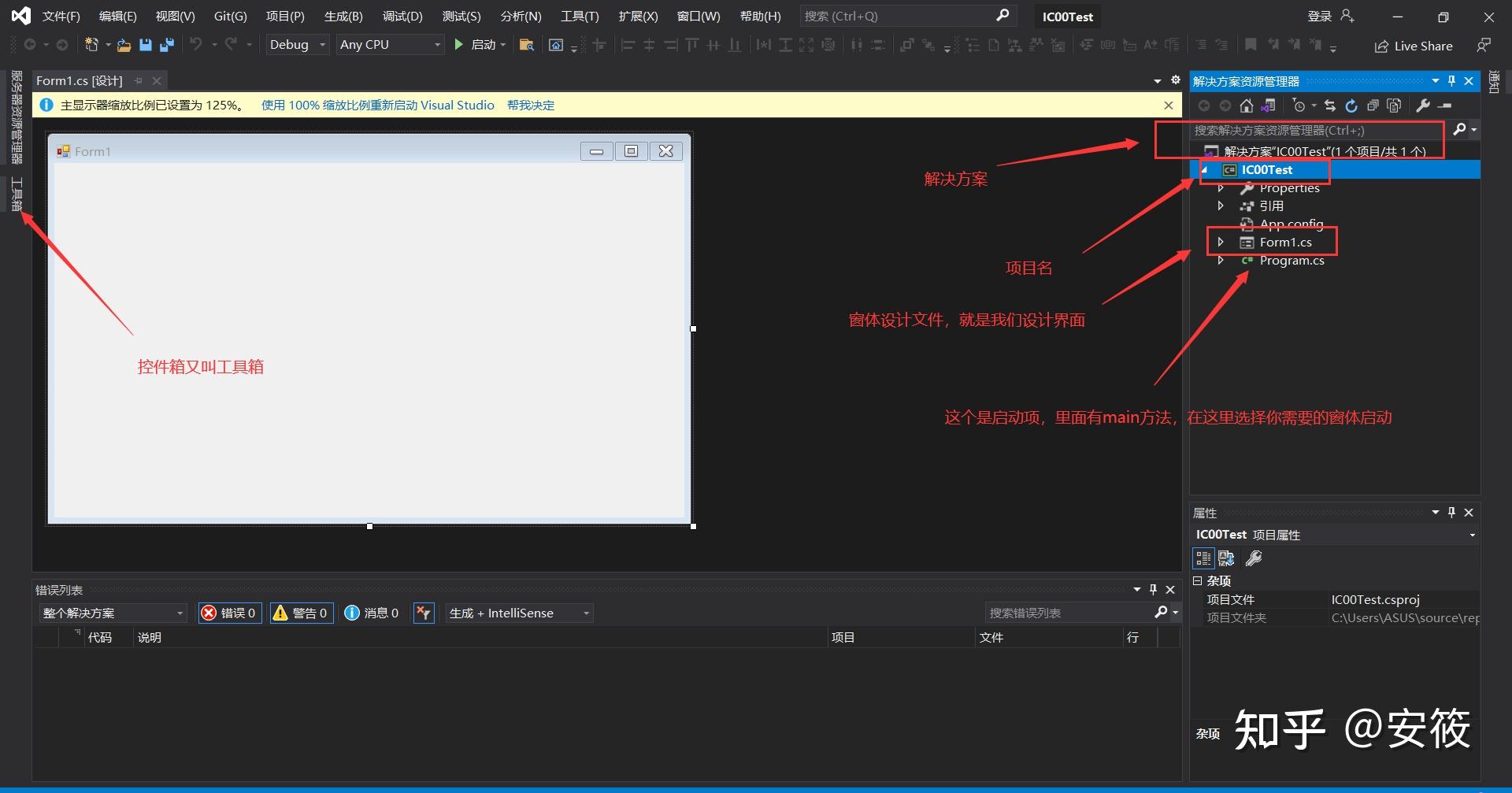Click the Open File folder icon
Viewport: 1512px width, 793px height.
point(124,45)
